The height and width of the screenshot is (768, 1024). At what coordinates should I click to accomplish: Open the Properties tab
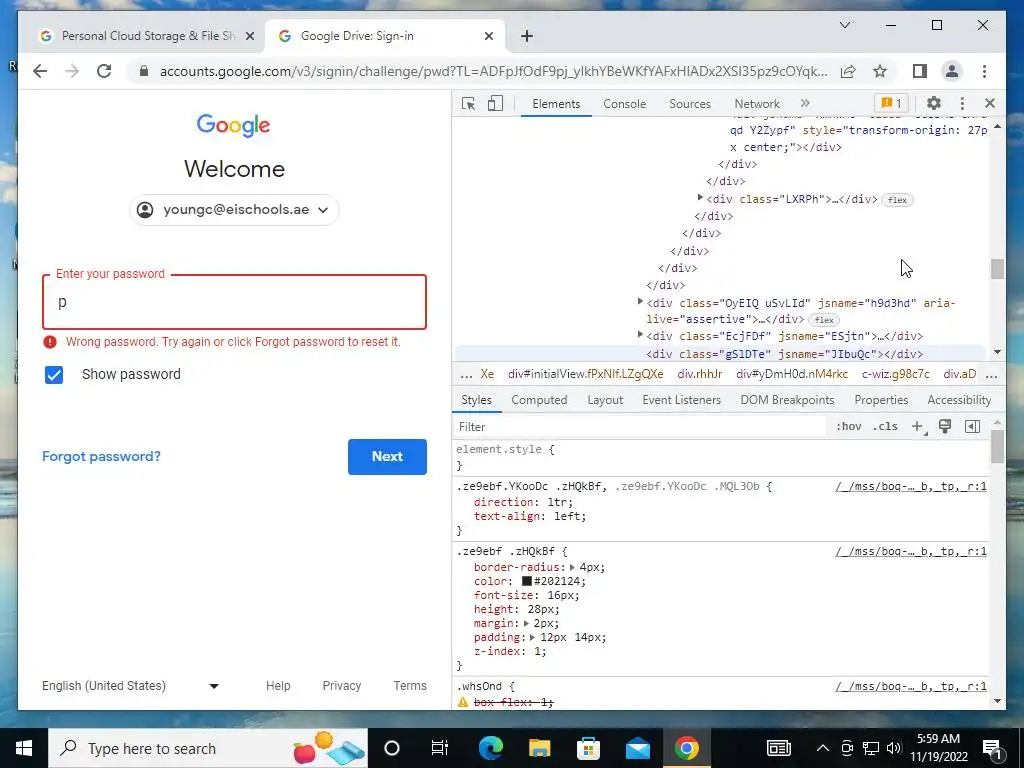881,400
